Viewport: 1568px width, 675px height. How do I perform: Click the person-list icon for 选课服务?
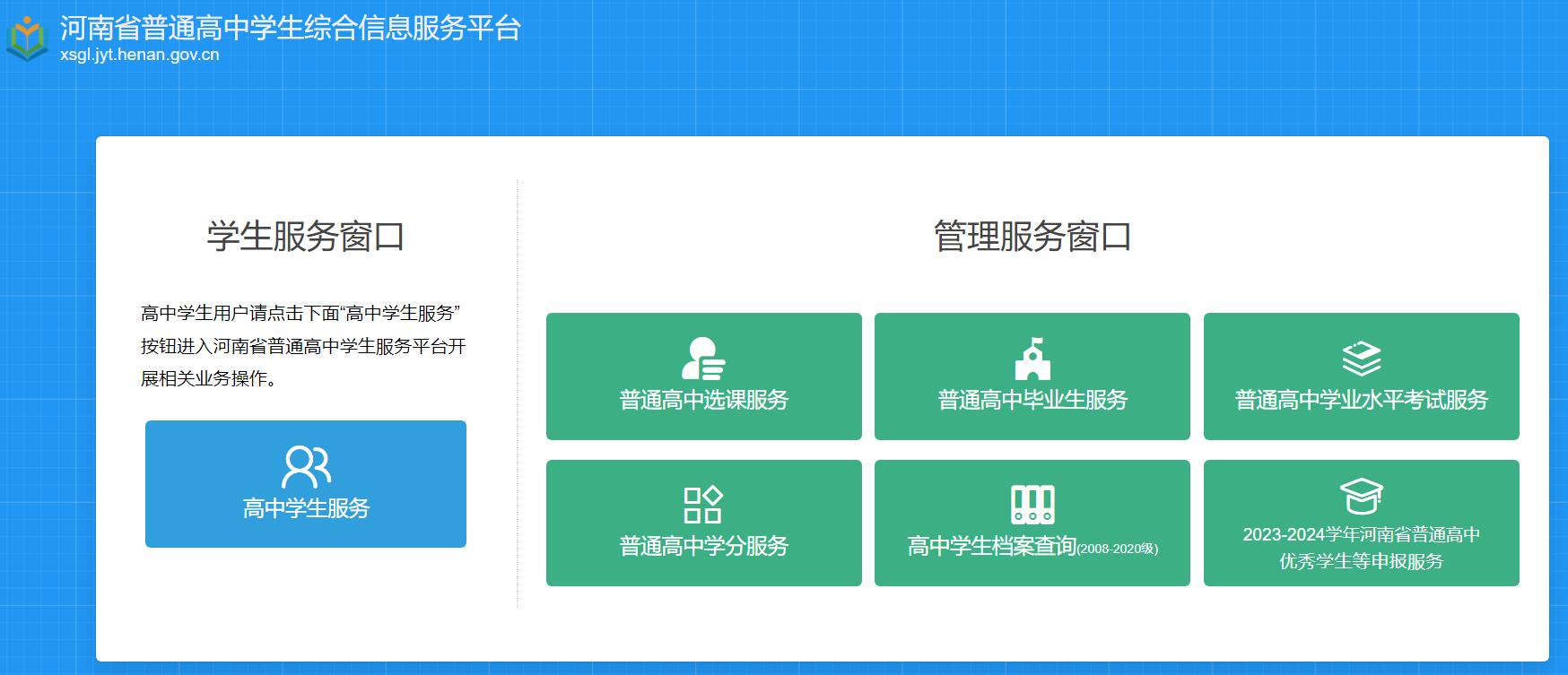[703, 359]
